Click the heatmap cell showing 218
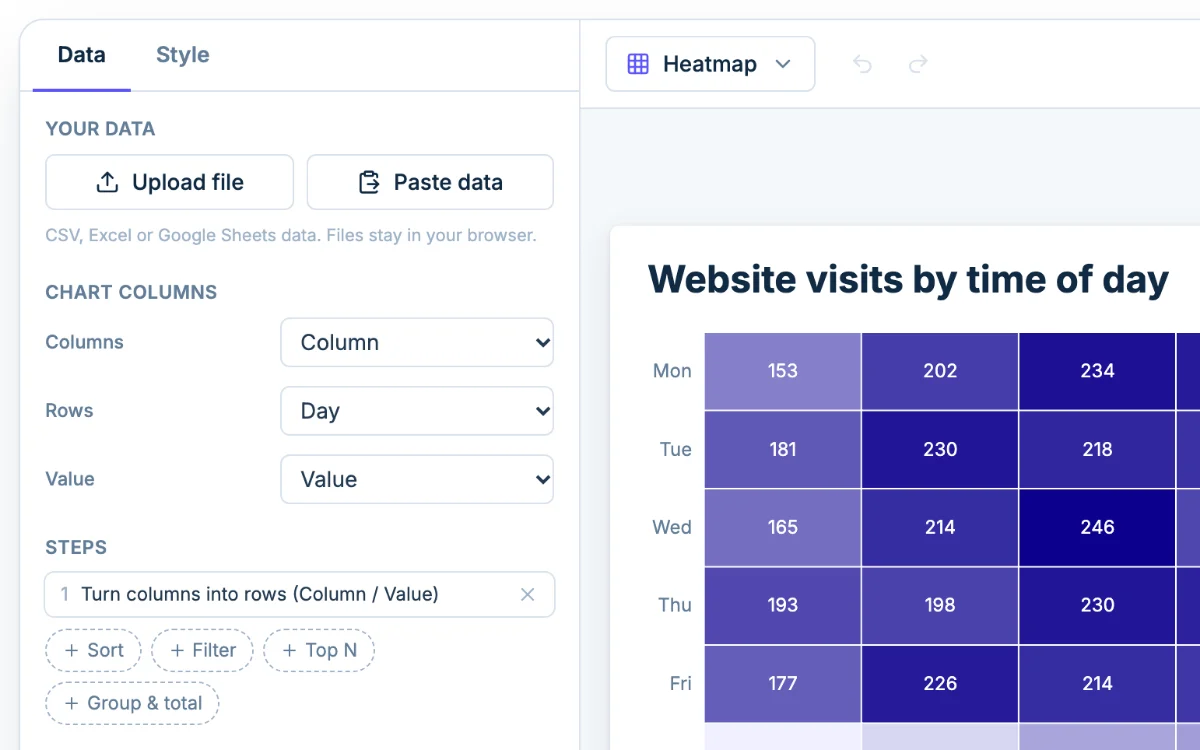The height and width of the screenshot is (750, 1200). point(1098,449)
